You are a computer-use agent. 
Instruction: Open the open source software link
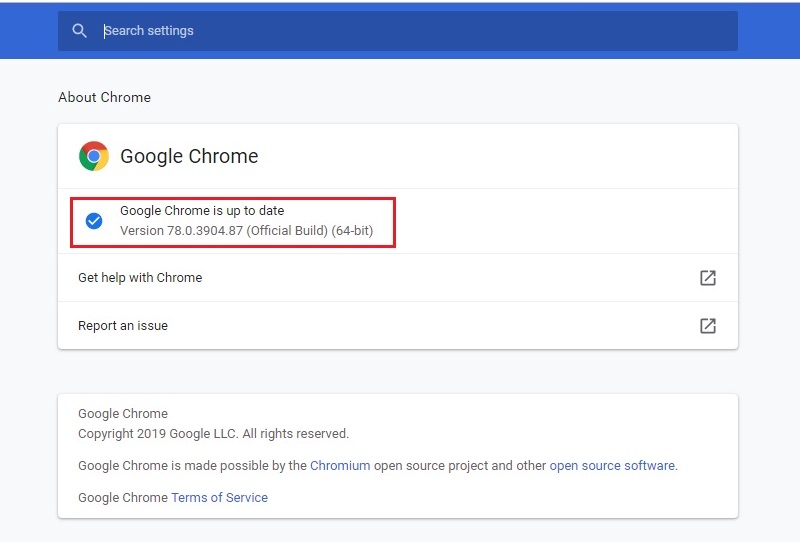[612, 465]
